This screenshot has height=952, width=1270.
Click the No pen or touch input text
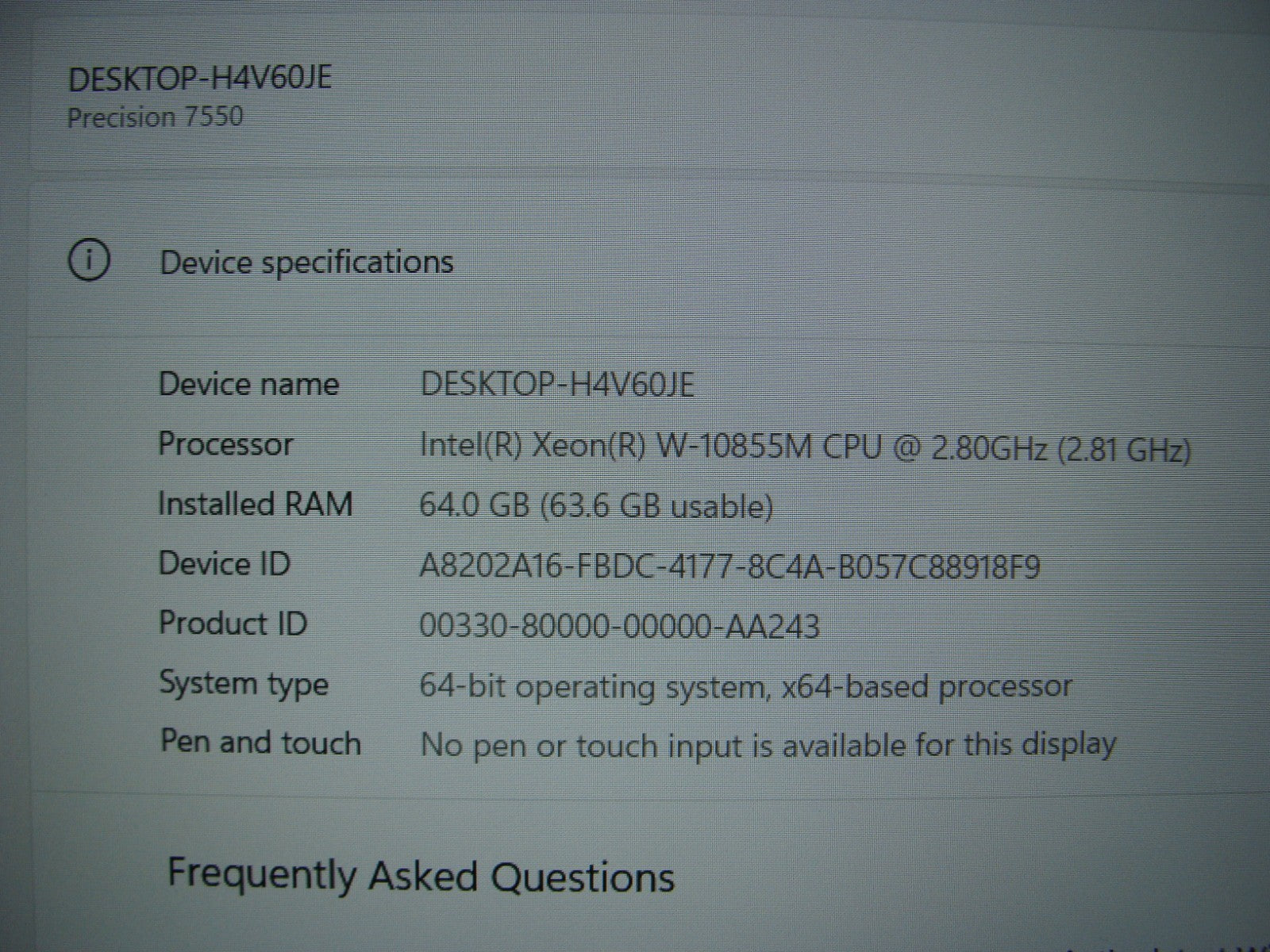click(x=768, y=745)
